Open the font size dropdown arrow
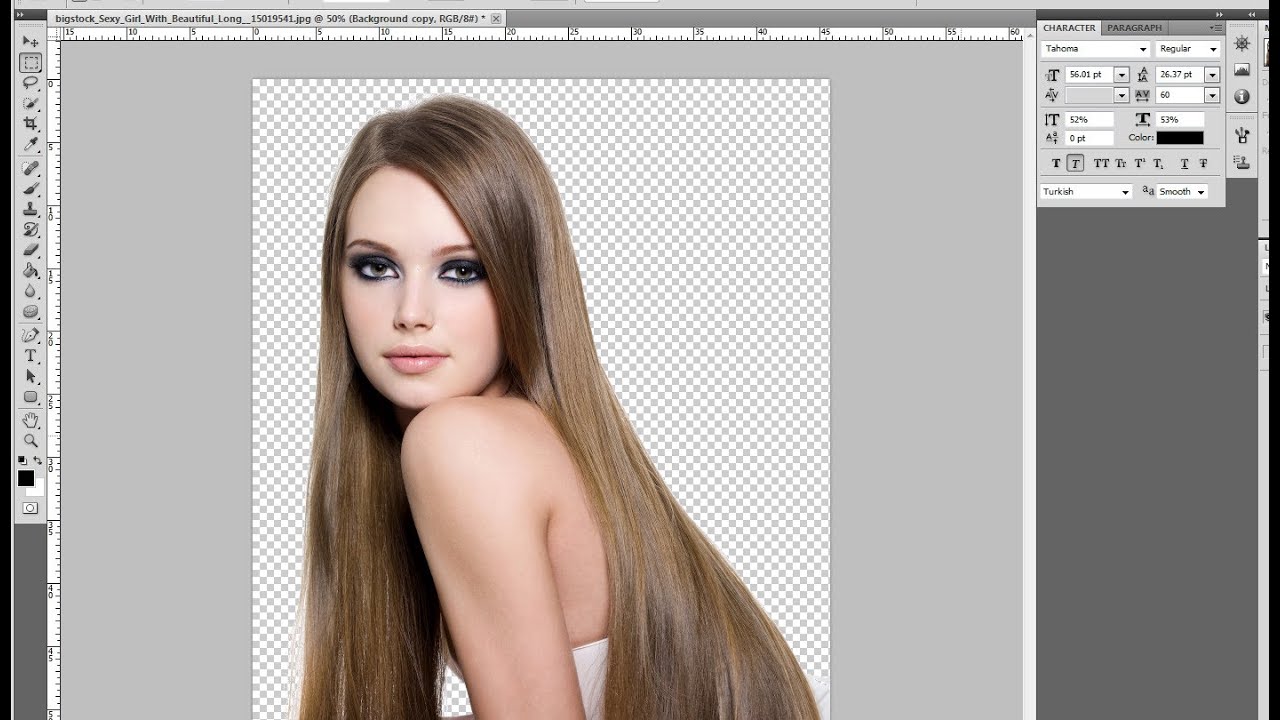 point(1121,75)
